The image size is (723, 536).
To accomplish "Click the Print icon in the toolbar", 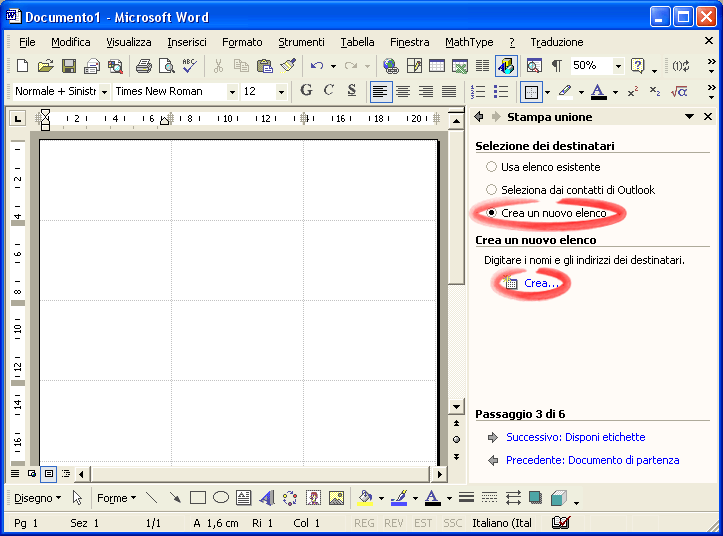I will point(144,66).
